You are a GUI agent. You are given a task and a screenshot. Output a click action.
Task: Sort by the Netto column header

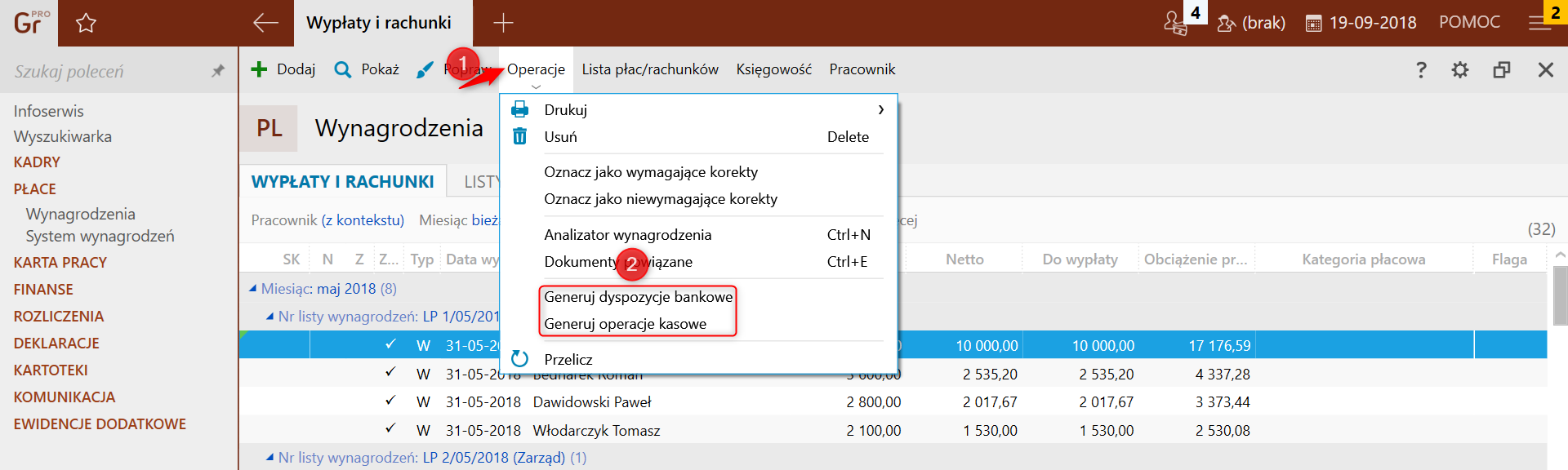(964, 259)
